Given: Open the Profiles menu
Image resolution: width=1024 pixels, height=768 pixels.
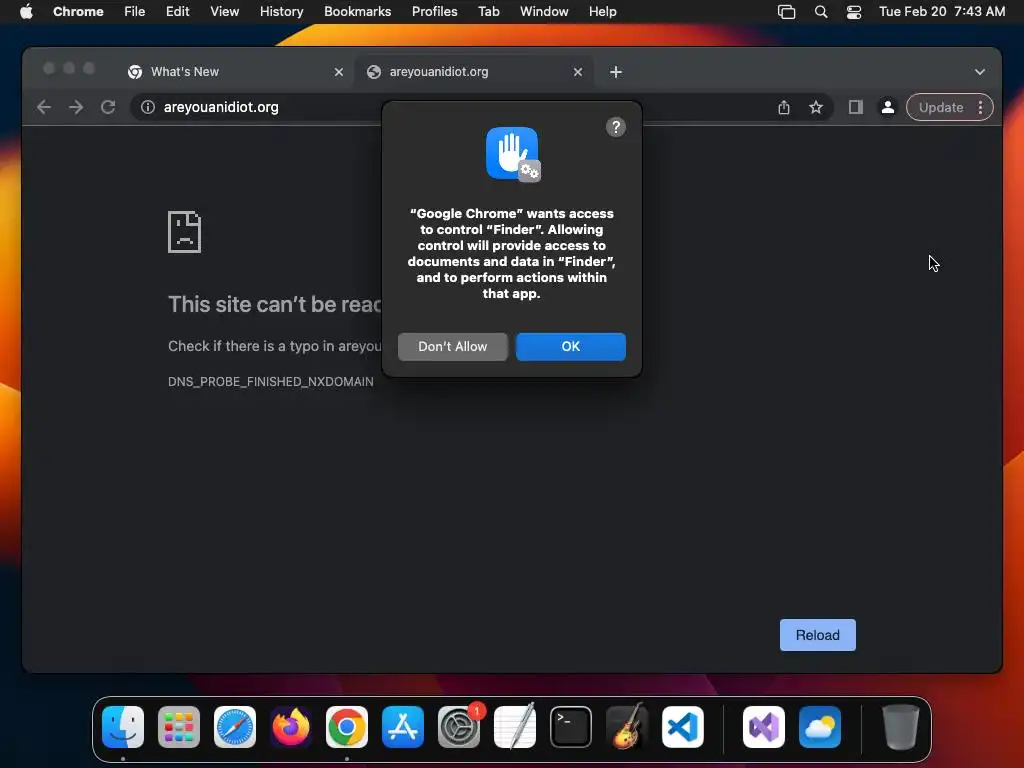Looking at the screenshot, I should pyautogui.click(x=434, y=12).
